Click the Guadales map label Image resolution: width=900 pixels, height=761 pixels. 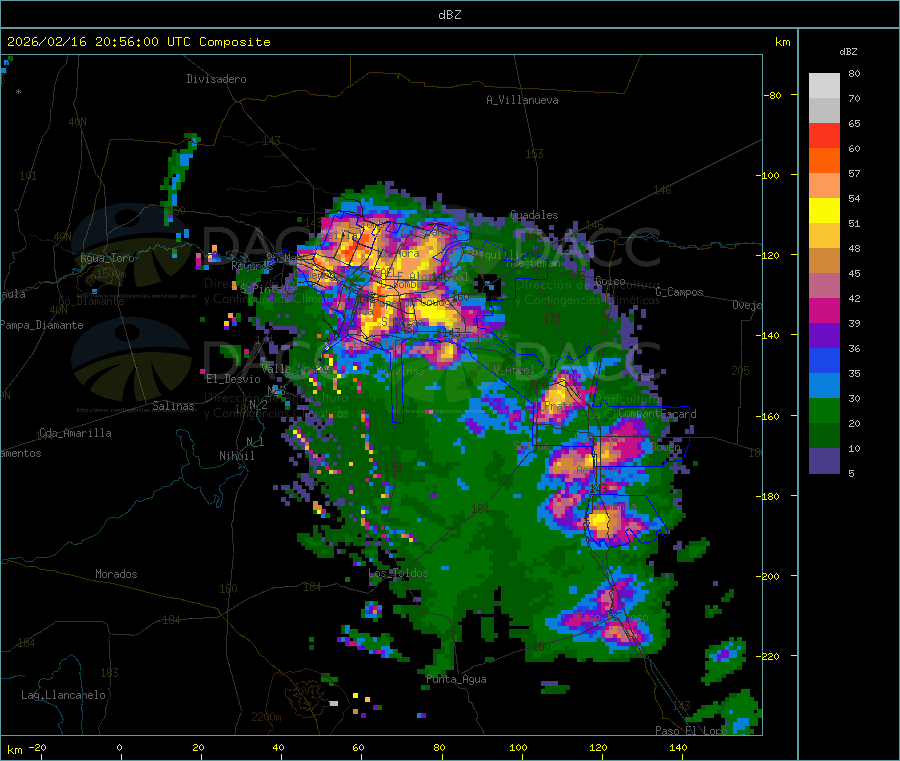[534, 215]
